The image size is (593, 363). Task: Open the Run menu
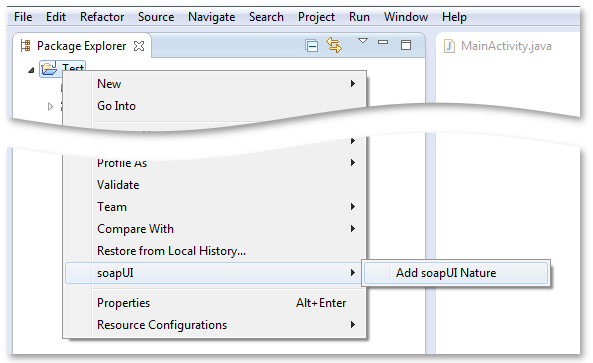click(x=359, y=17)
